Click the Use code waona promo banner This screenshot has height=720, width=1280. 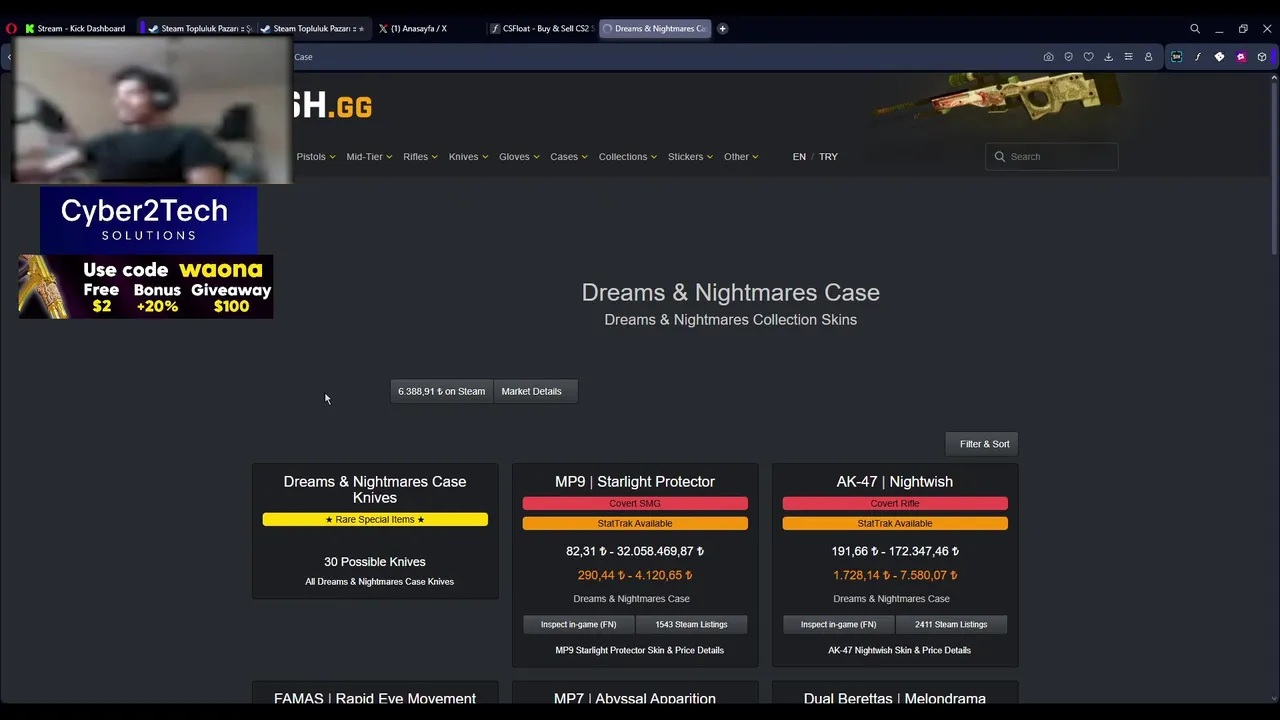click(146, 287)
